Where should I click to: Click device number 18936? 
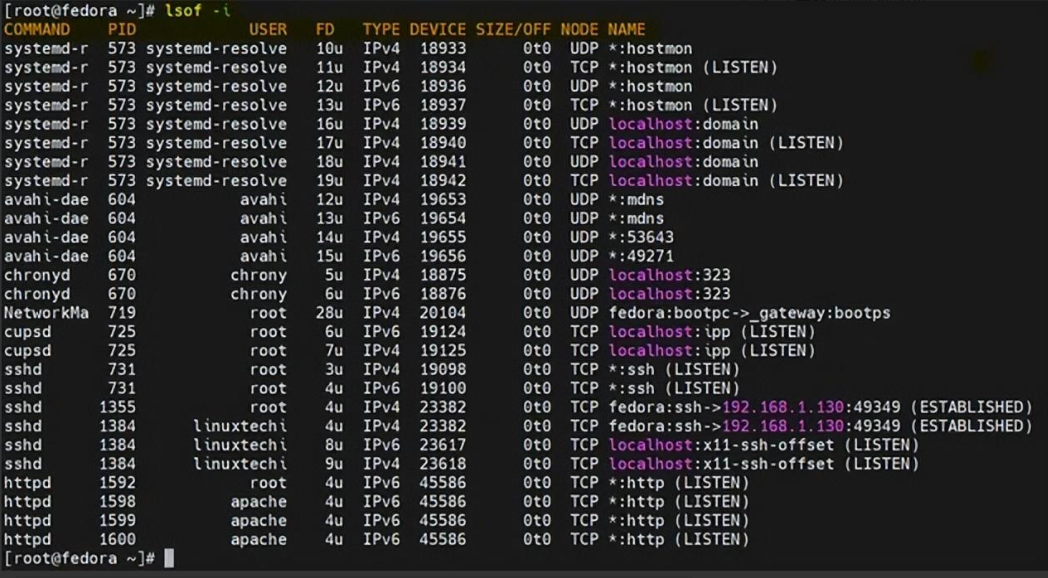tap(443, 86)
